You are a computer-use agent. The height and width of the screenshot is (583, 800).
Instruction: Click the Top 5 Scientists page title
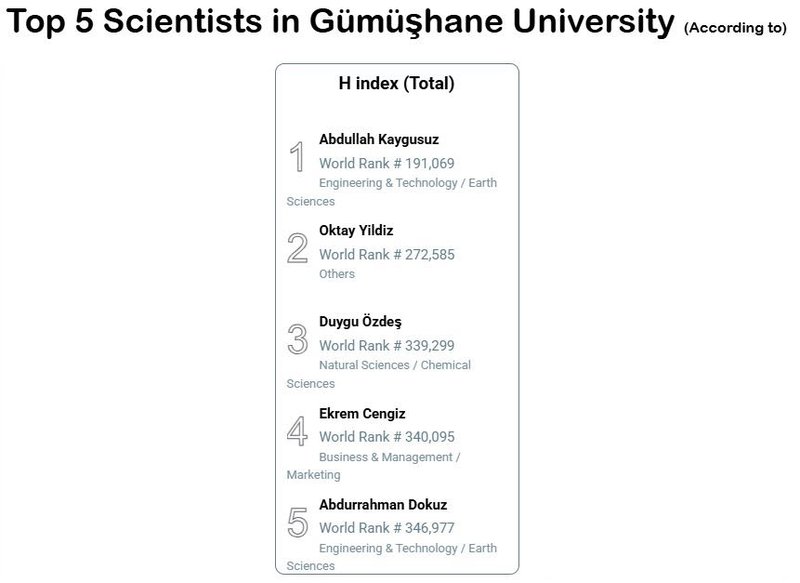pyautogui.click(x=340, y=21)
